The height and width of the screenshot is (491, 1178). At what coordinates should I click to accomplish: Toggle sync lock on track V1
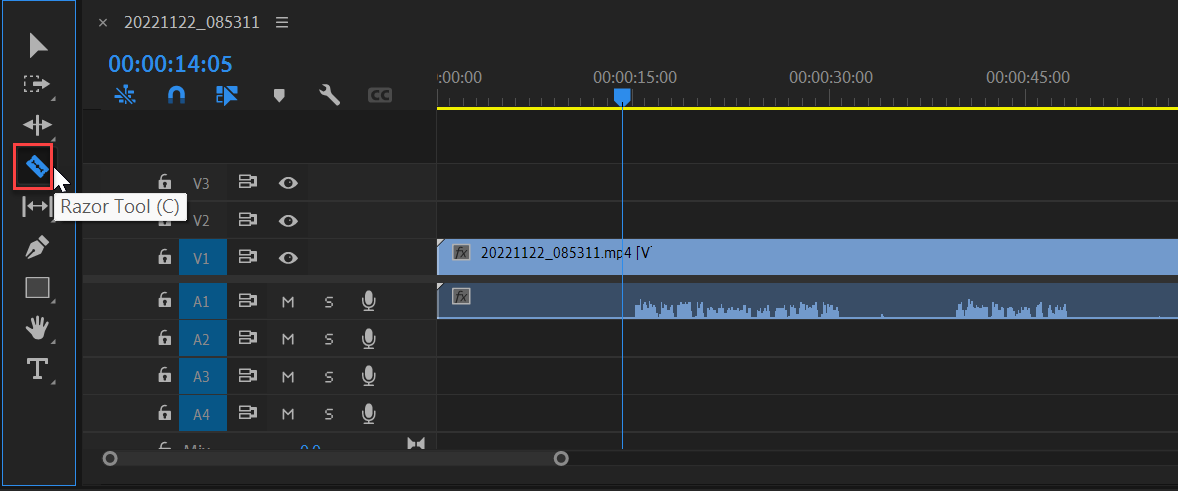coord(247,258)
